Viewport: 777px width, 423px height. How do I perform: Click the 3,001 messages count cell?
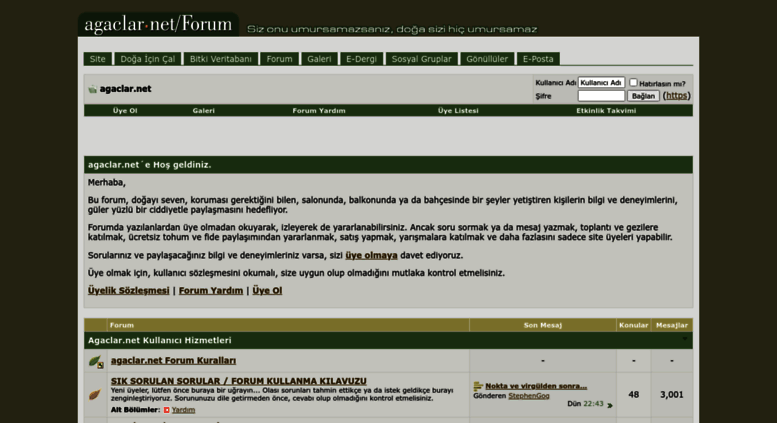672,395
